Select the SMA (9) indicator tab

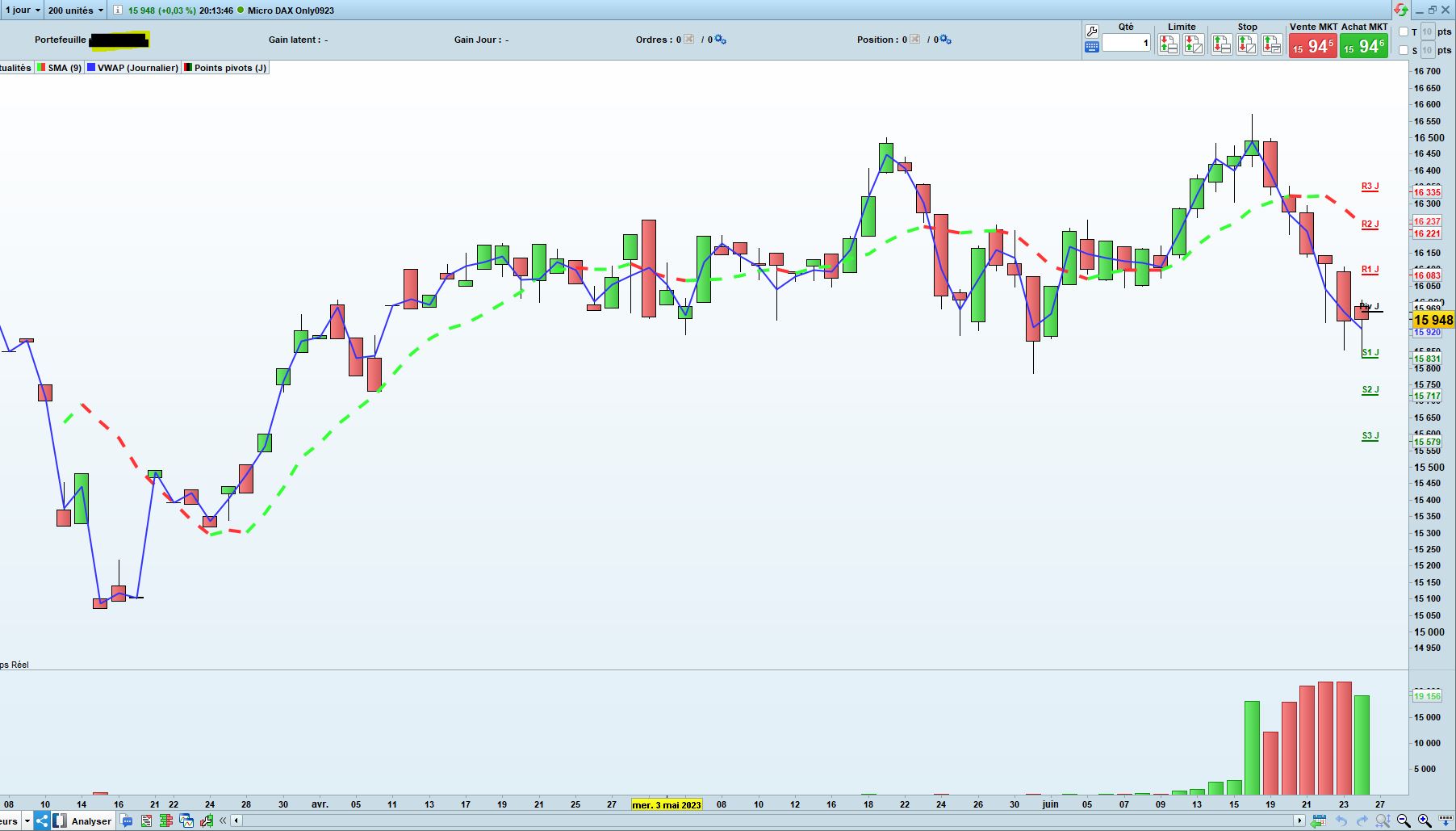tap(58, 68)
